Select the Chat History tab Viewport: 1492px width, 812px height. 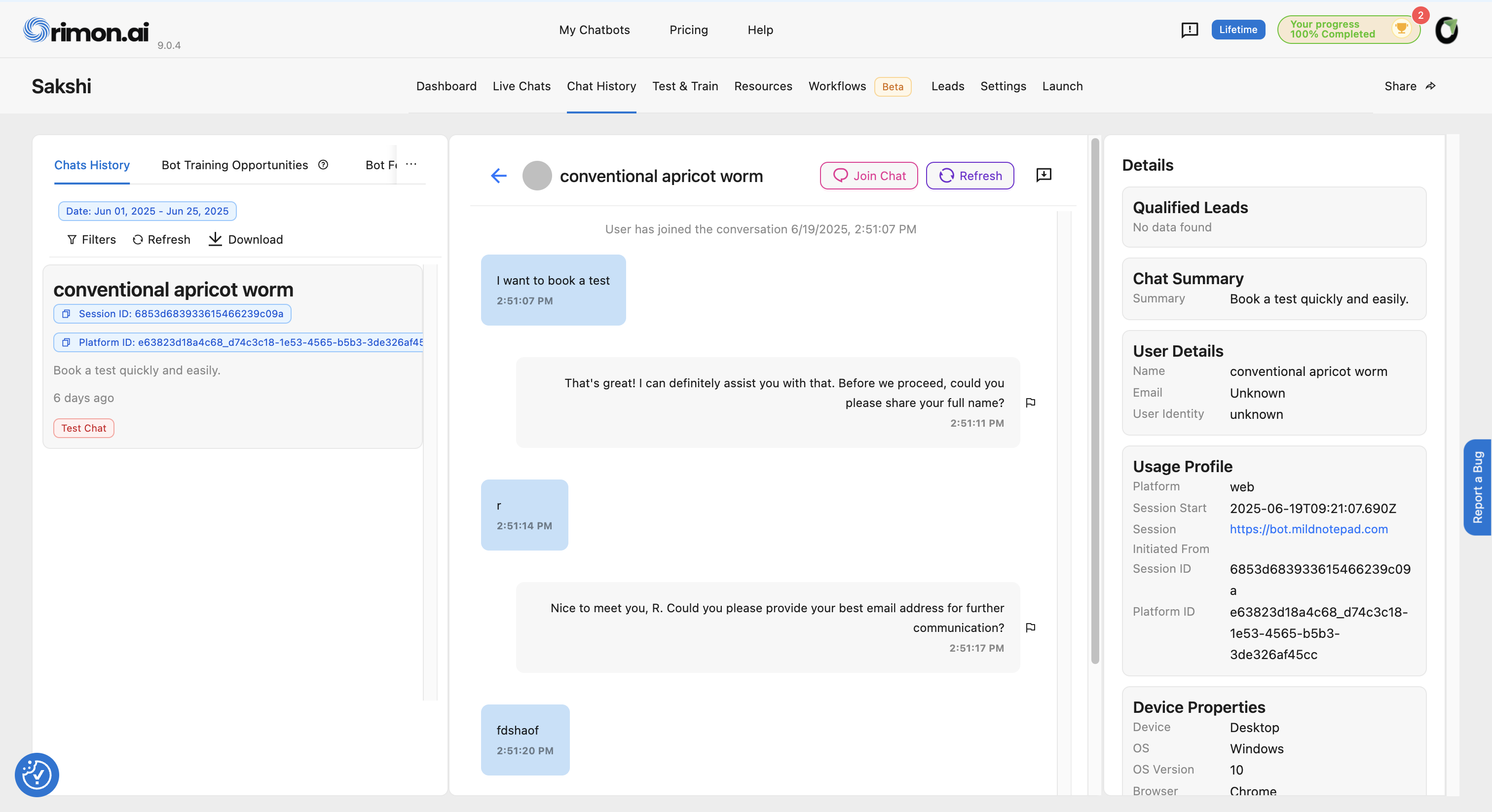(601, 86)
